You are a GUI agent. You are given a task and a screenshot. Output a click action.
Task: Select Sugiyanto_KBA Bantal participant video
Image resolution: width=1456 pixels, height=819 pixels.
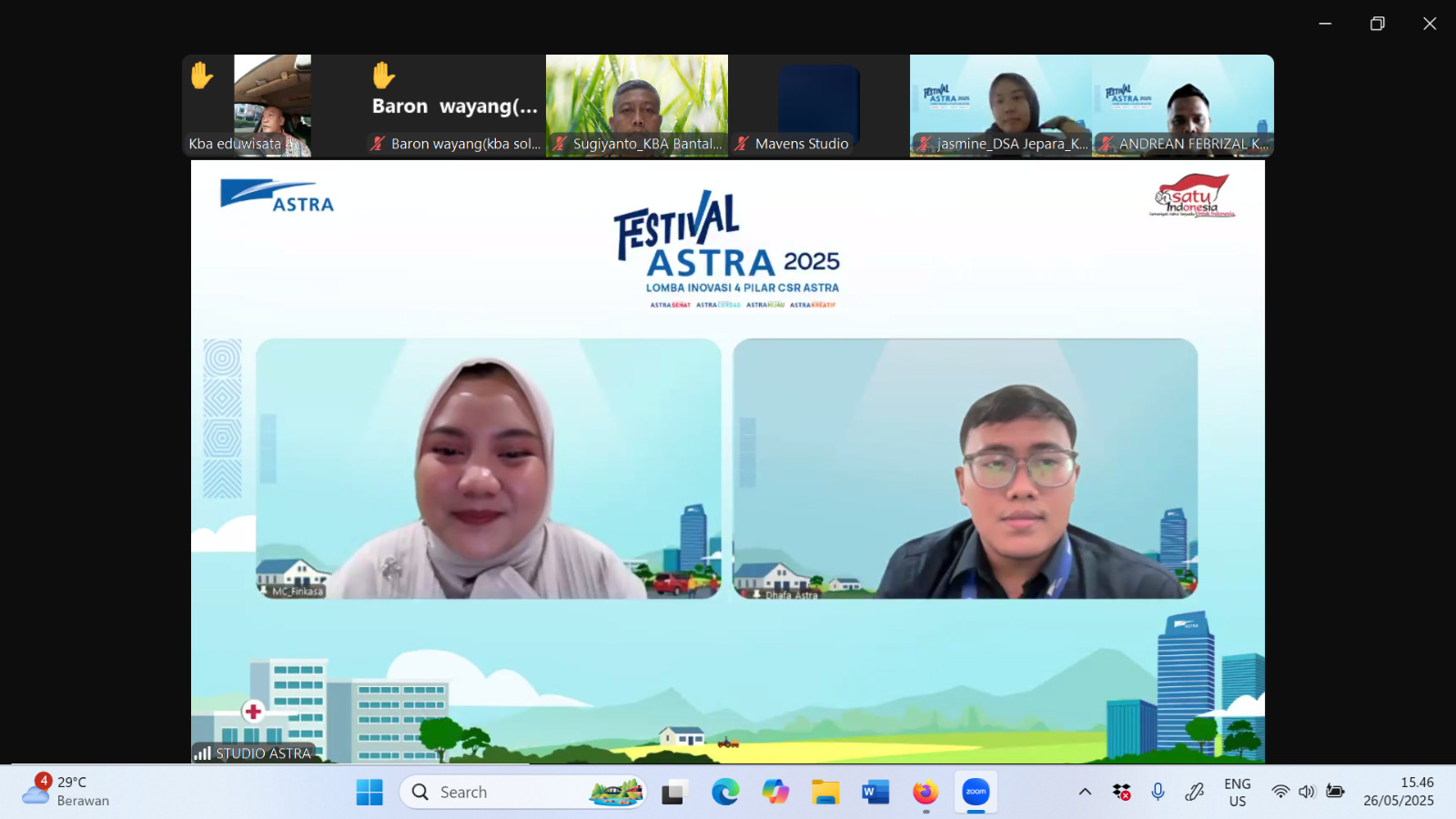click(x=637, y=106)
